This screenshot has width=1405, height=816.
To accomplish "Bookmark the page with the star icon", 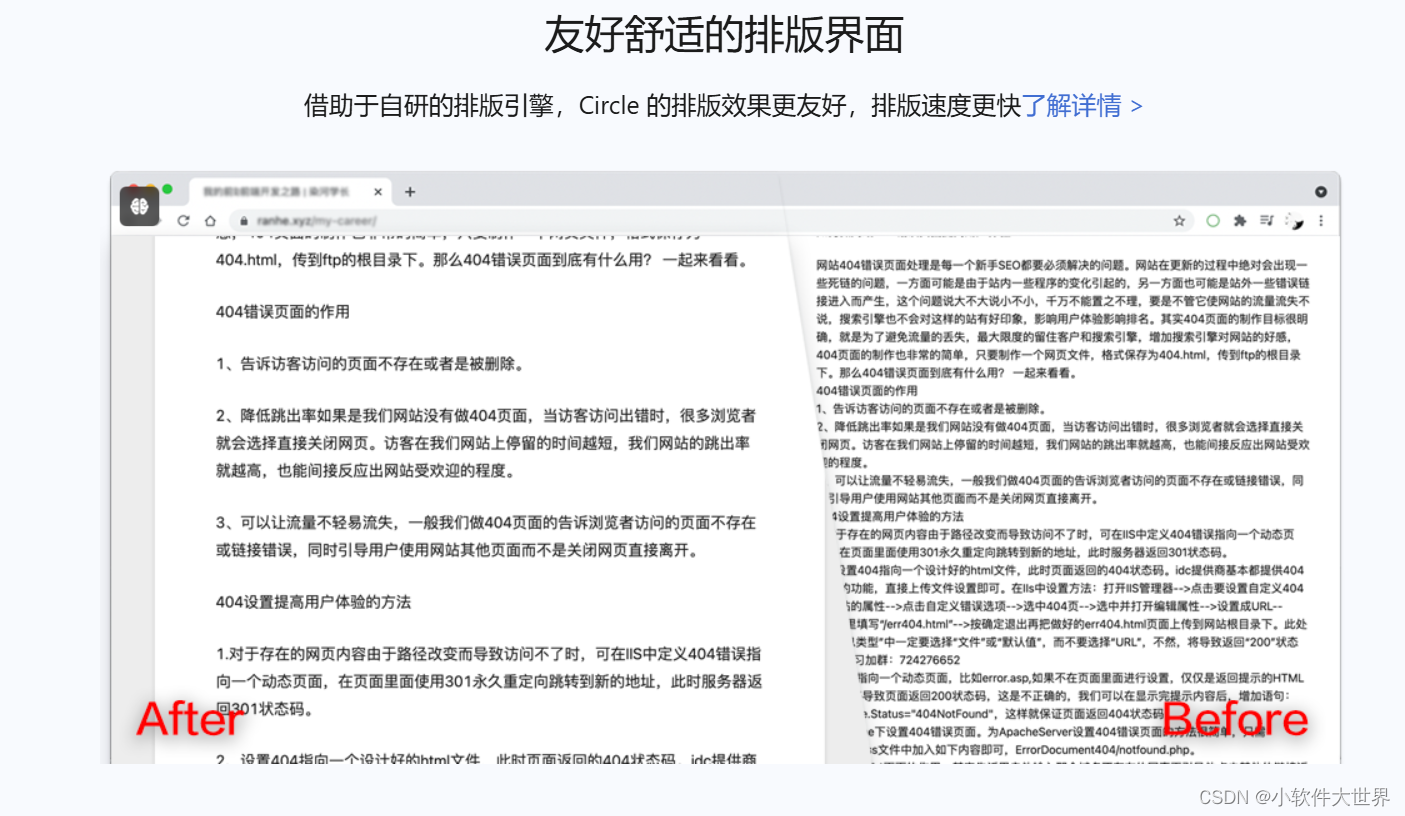I will 1179,221.
